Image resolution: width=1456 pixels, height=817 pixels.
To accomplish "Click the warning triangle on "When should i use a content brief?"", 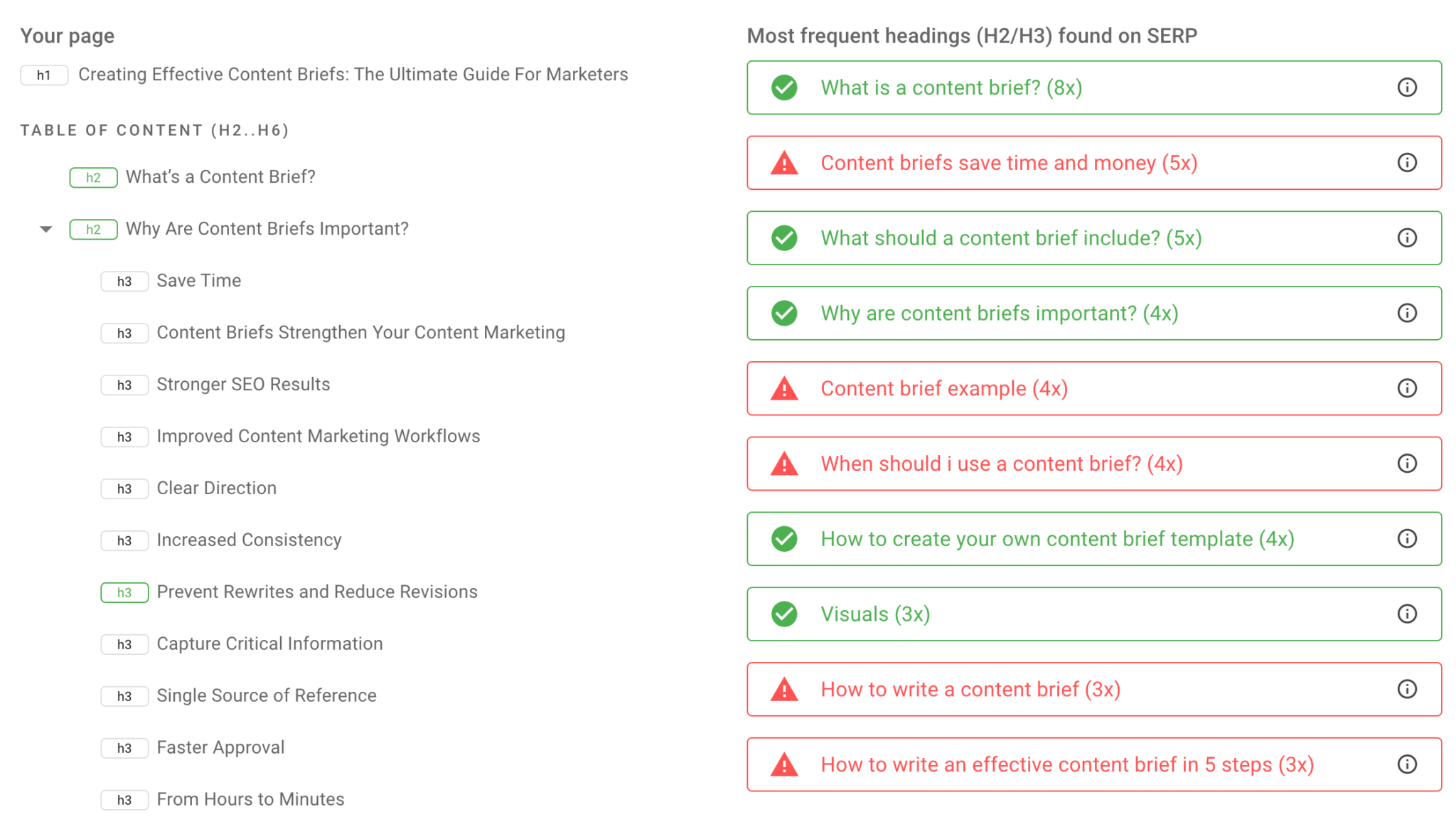I will tap(783, 464).
